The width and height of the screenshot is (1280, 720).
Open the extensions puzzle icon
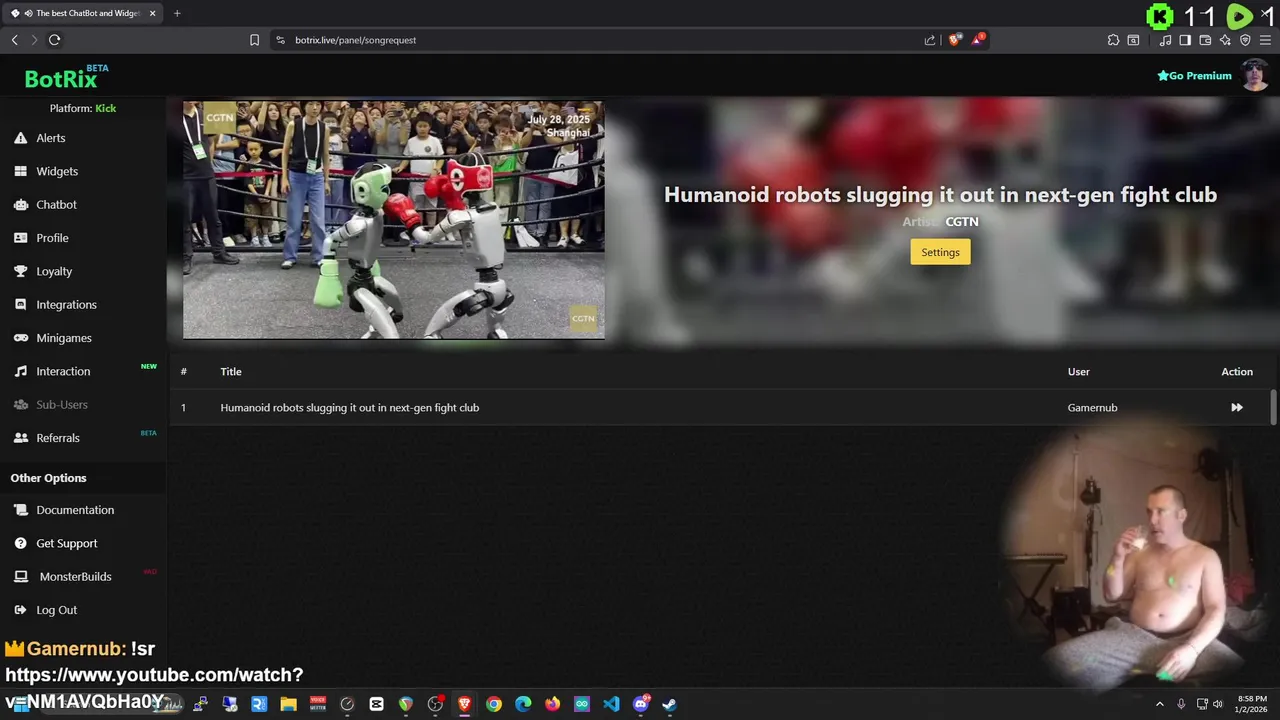(1113, 40)
